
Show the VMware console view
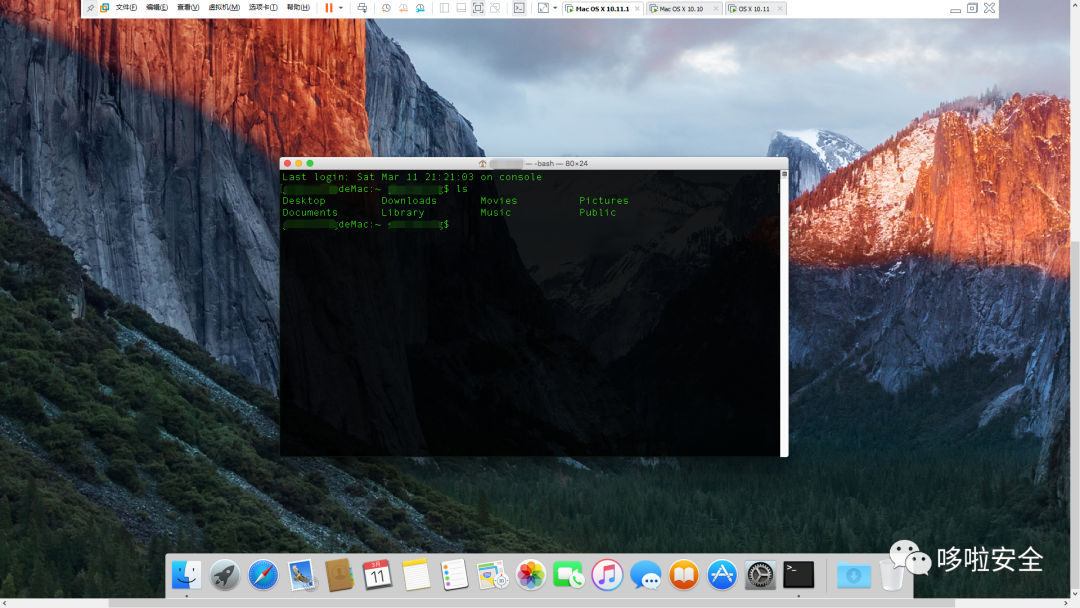pyautogui.click(x=519, y=8)
